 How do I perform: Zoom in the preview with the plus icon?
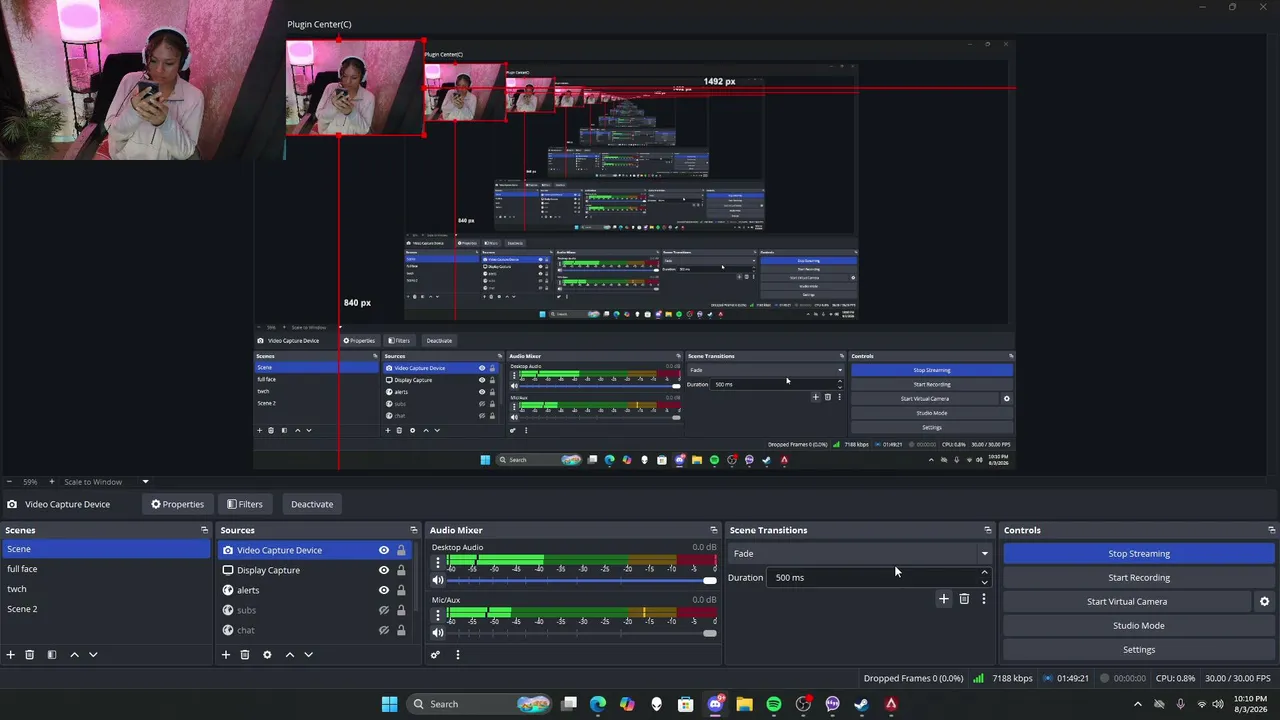click(53, 482)
